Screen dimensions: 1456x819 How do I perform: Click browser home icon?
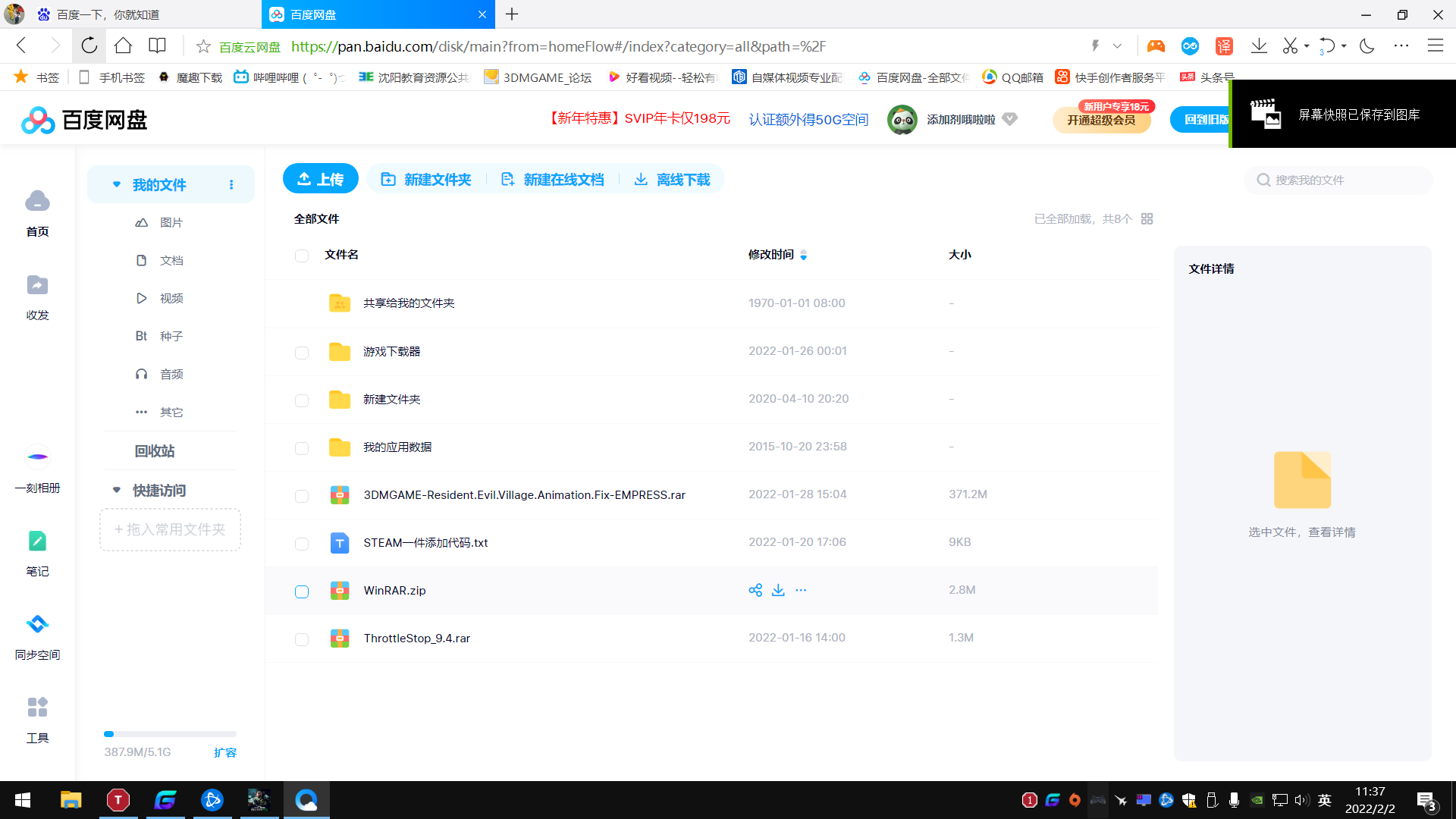click(123, 45)
